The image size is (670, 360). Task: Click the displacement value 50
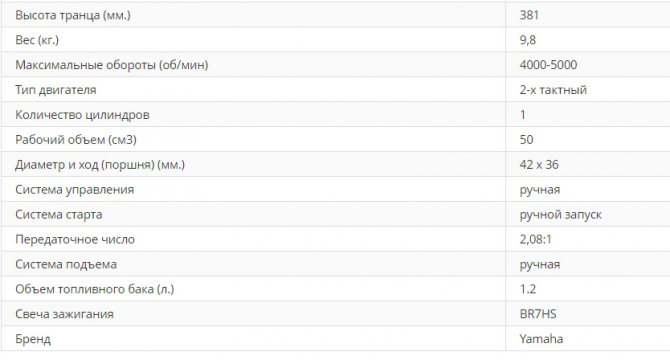click(526, 140)
